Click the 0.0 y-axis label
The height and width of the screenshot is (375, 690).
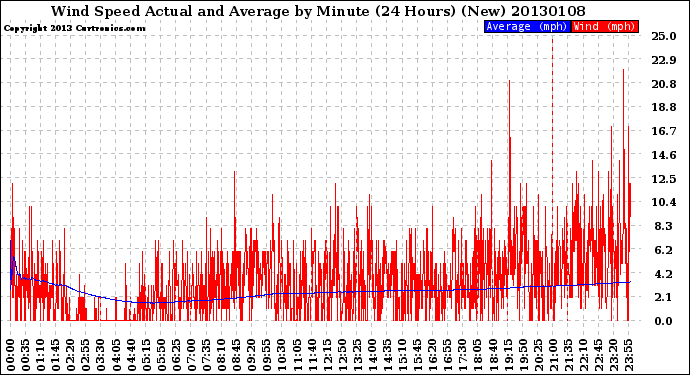click(x=664, y=321)
